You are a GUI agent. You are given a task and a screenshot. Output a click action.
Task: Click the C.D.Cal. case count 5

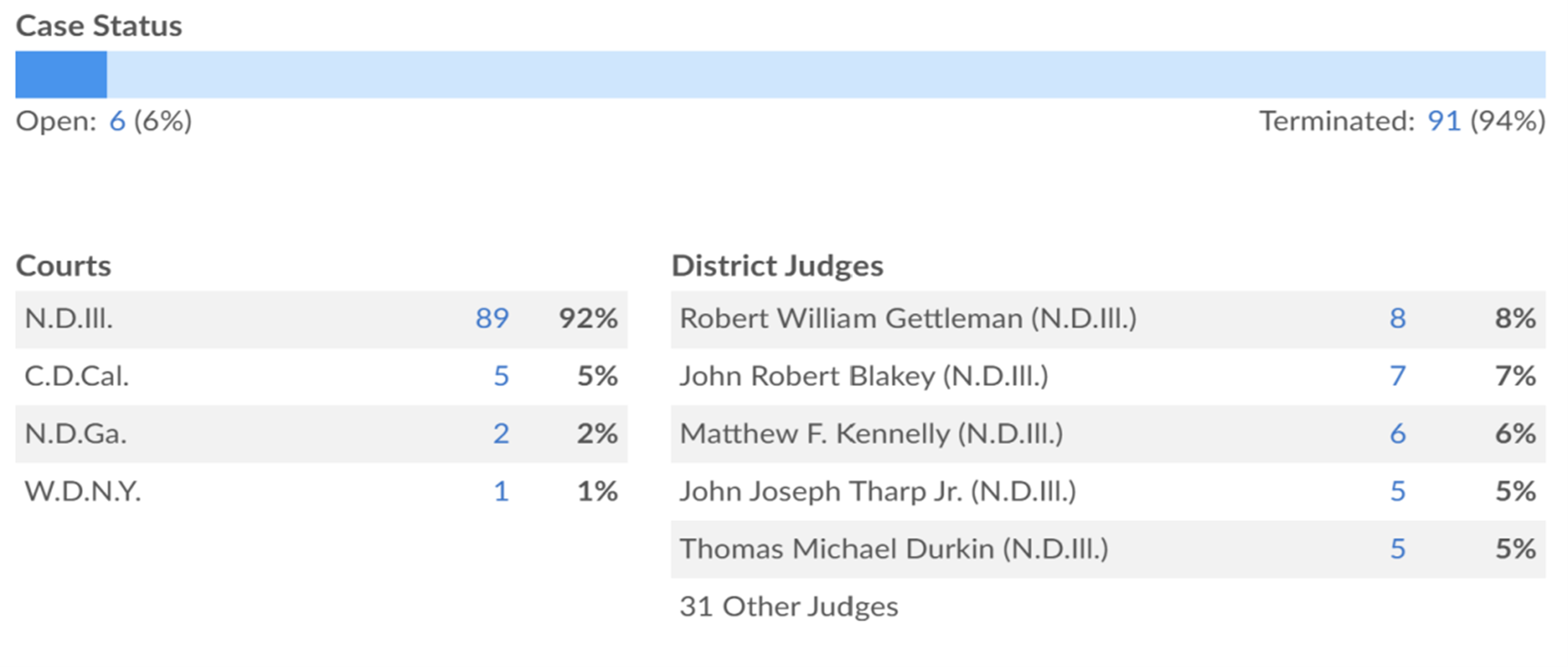(500, 376)
